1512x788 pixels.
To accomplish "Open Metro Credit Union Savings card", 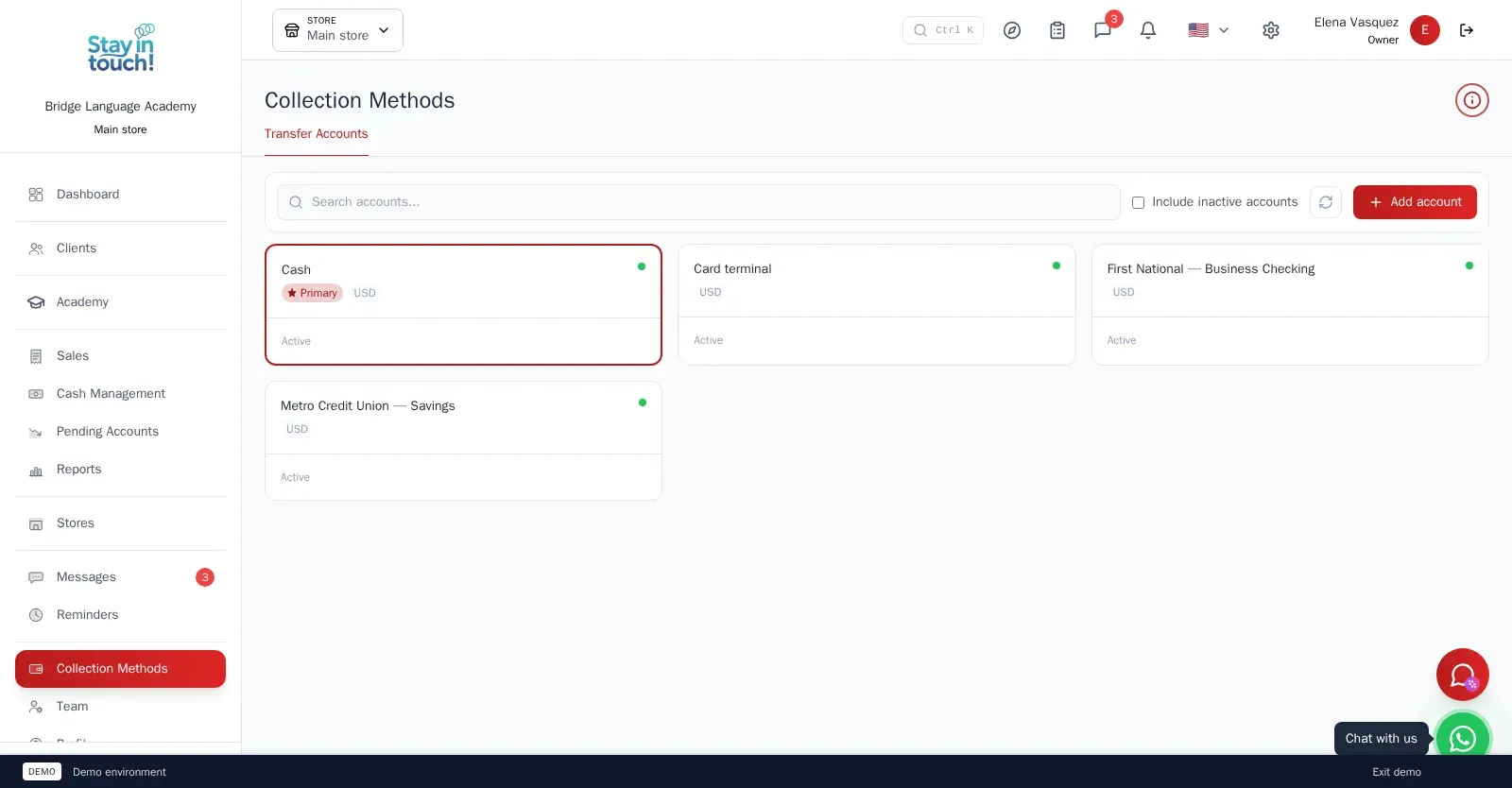I will [x=463, y=441].
